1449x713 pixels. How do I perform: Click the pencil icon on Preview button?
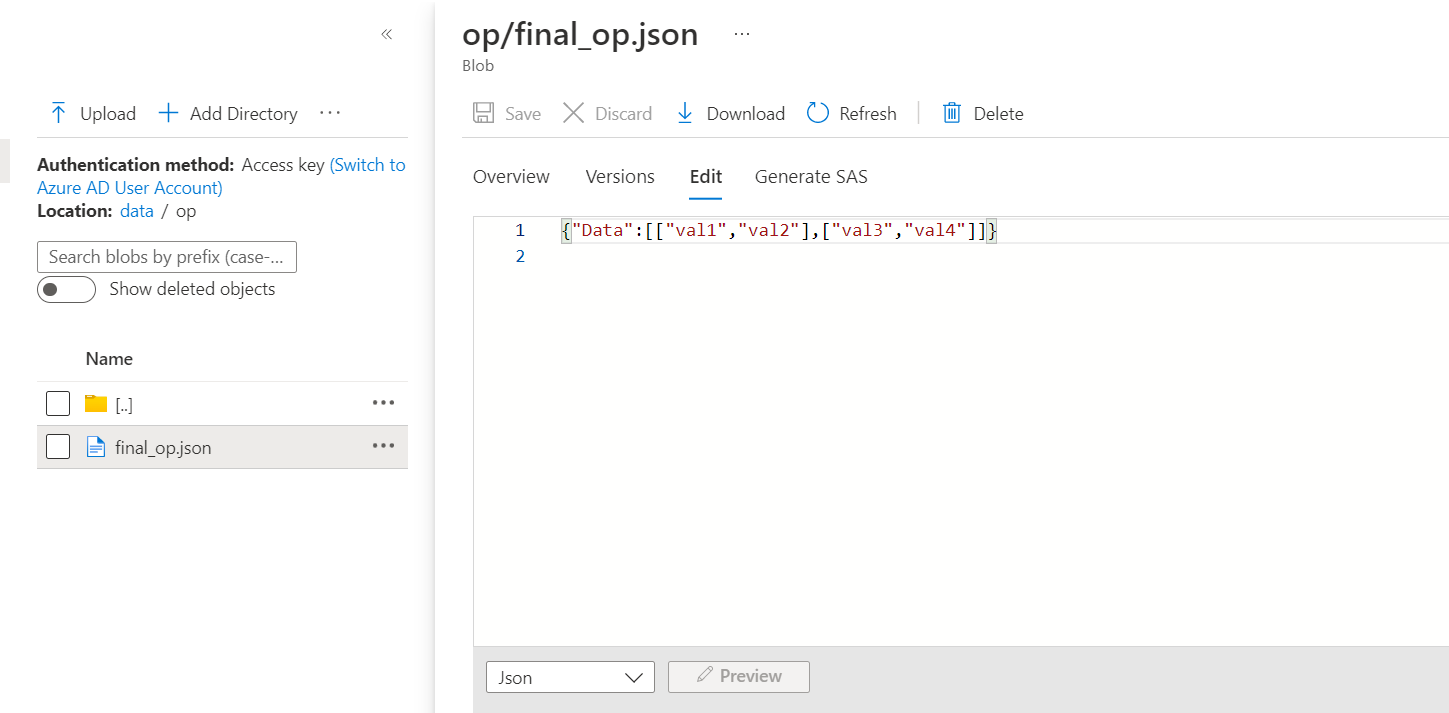(x=704, y=676)
